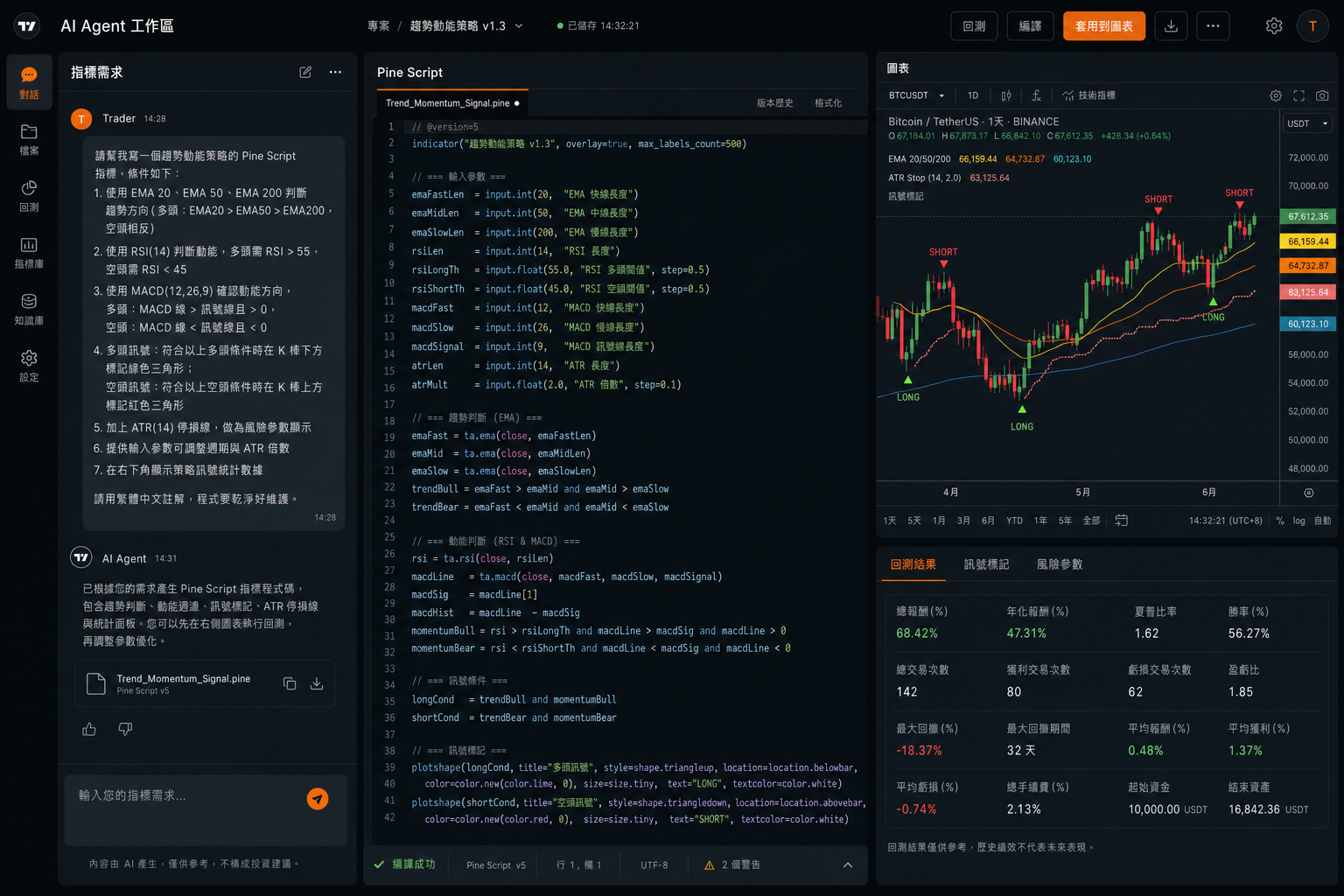The height and width of the screenshot is (896, 1344).
Task: Click the 2 個警告 warning indicator
Action: [x=732, y=864]
